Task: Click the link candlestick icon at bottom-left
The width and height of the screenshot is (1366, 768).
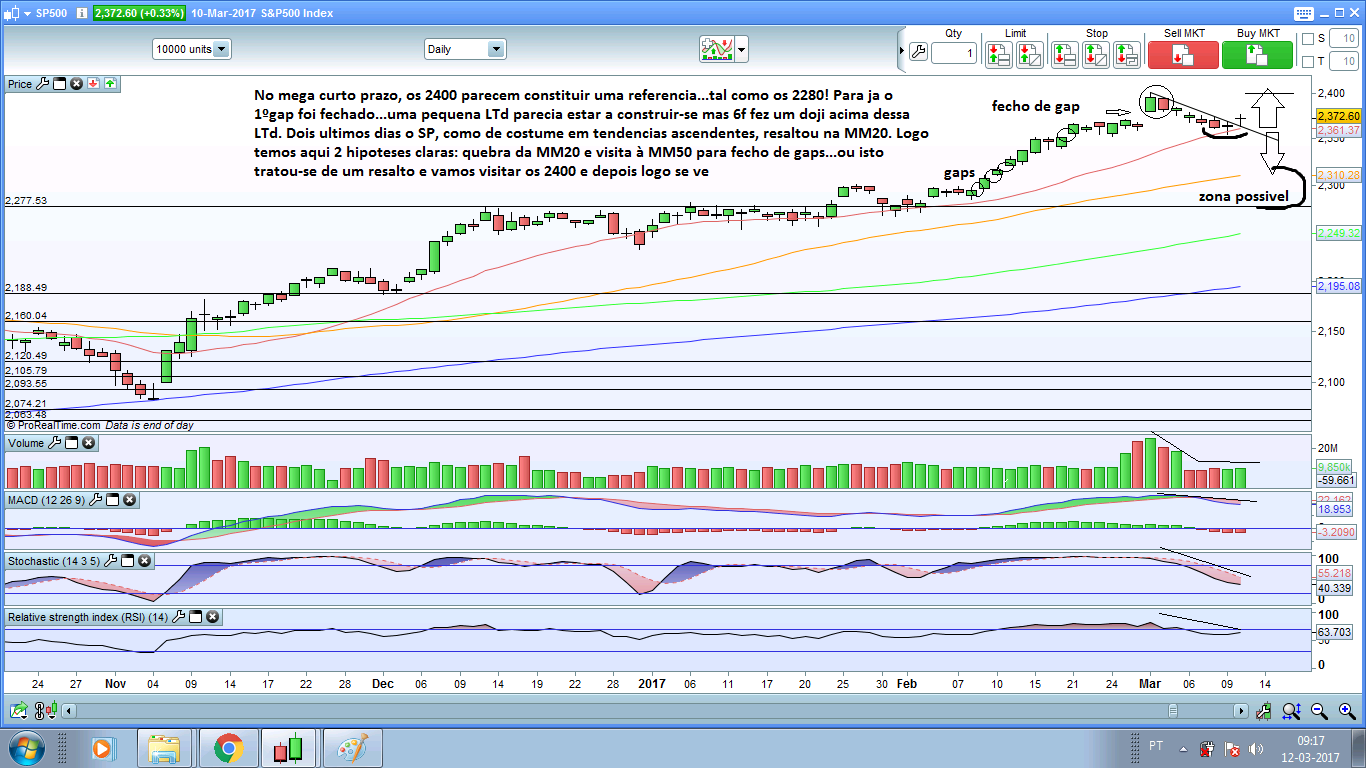Action: 45,711
